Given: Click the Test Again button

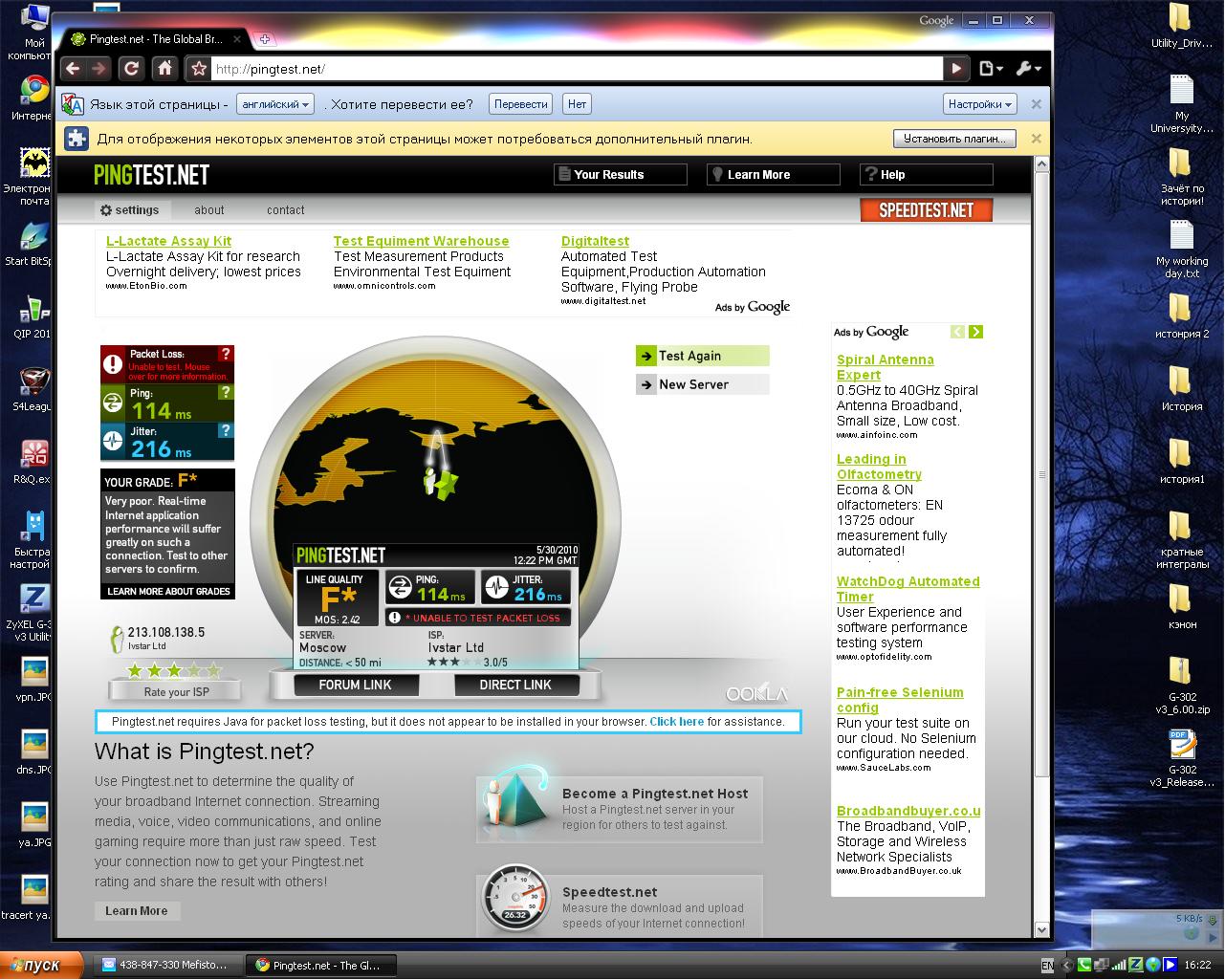Looking at the screenshot, I should (x=702, y=356).
